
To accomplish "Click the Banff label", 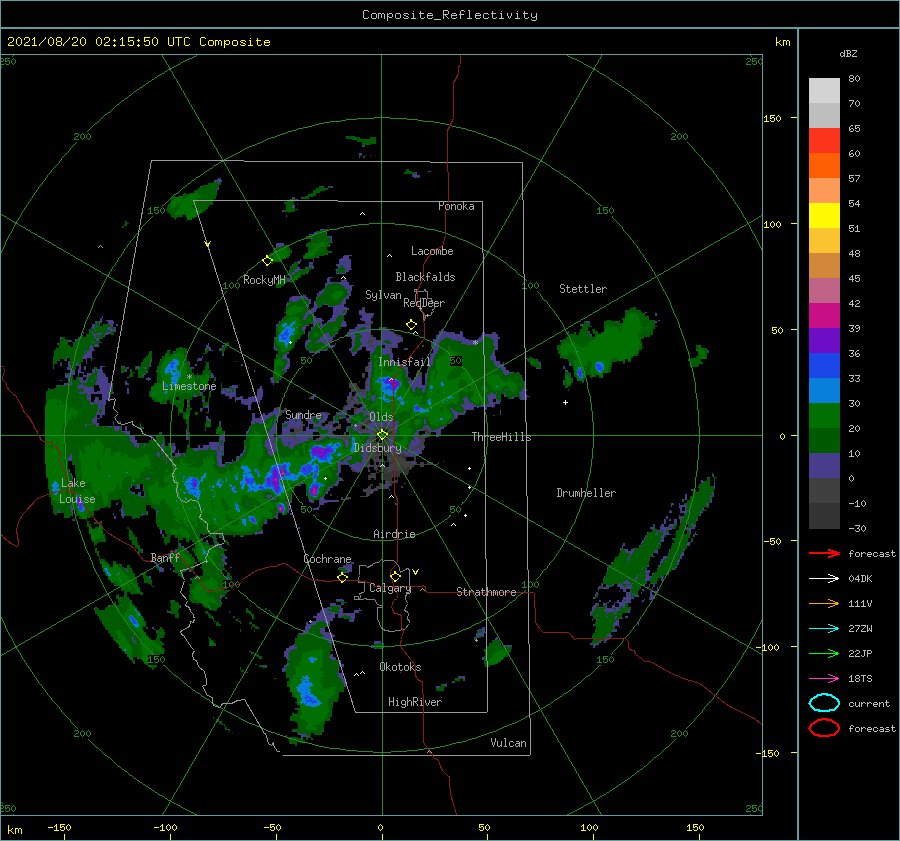I will [x=165, y=557].
